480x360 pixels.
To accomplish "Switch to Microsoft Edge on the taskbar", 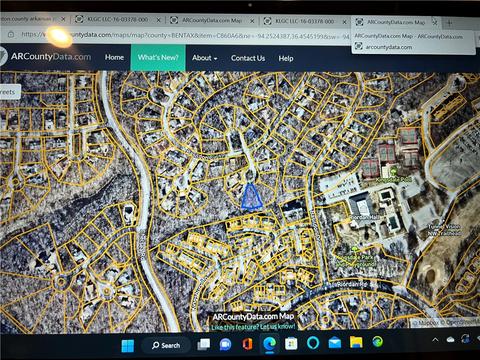I will coord(269,344).
